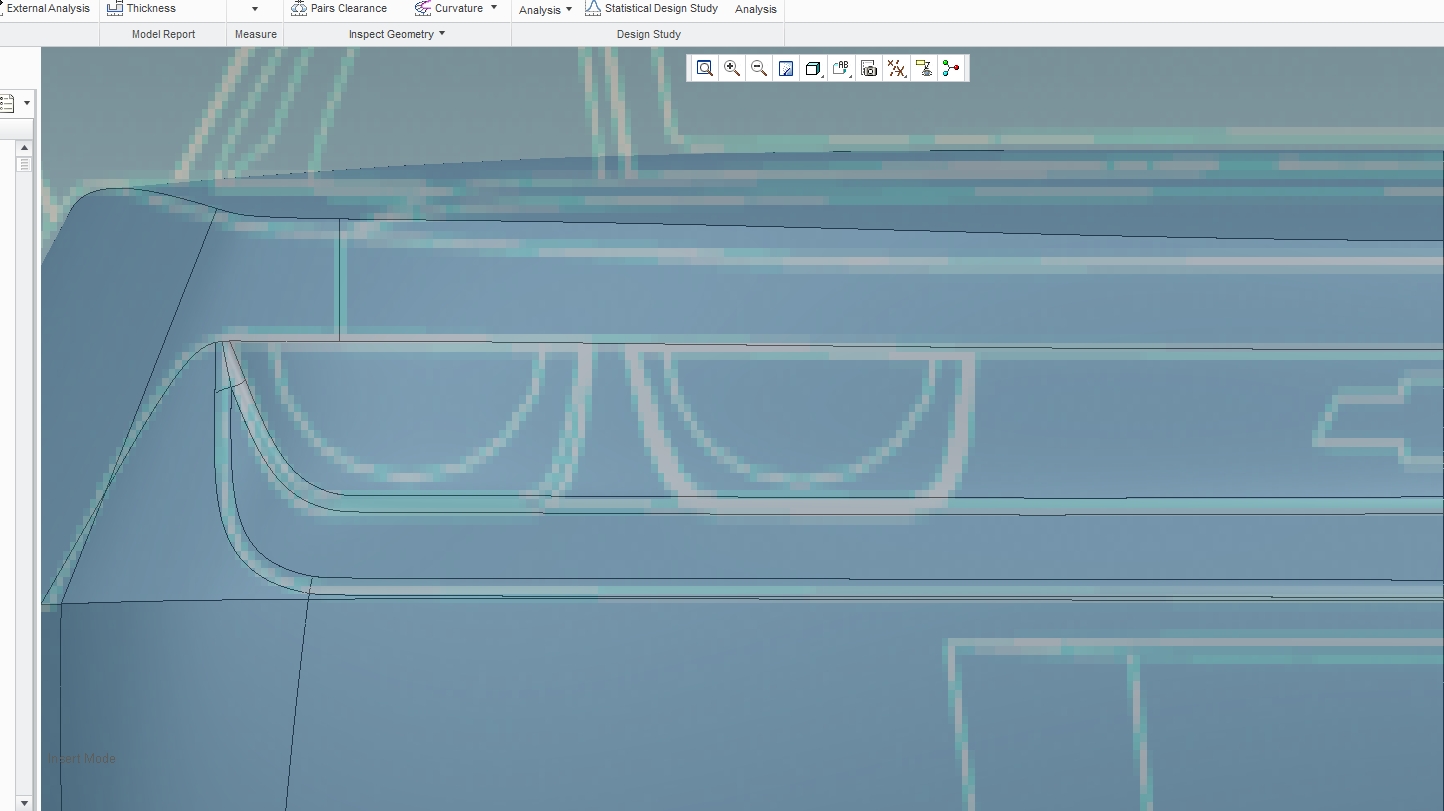Image resolution: width=1444 pixels, height=811 pixels.
Task: Open the model tree settings dropdown arrow
Action: (x=27, y=102)
